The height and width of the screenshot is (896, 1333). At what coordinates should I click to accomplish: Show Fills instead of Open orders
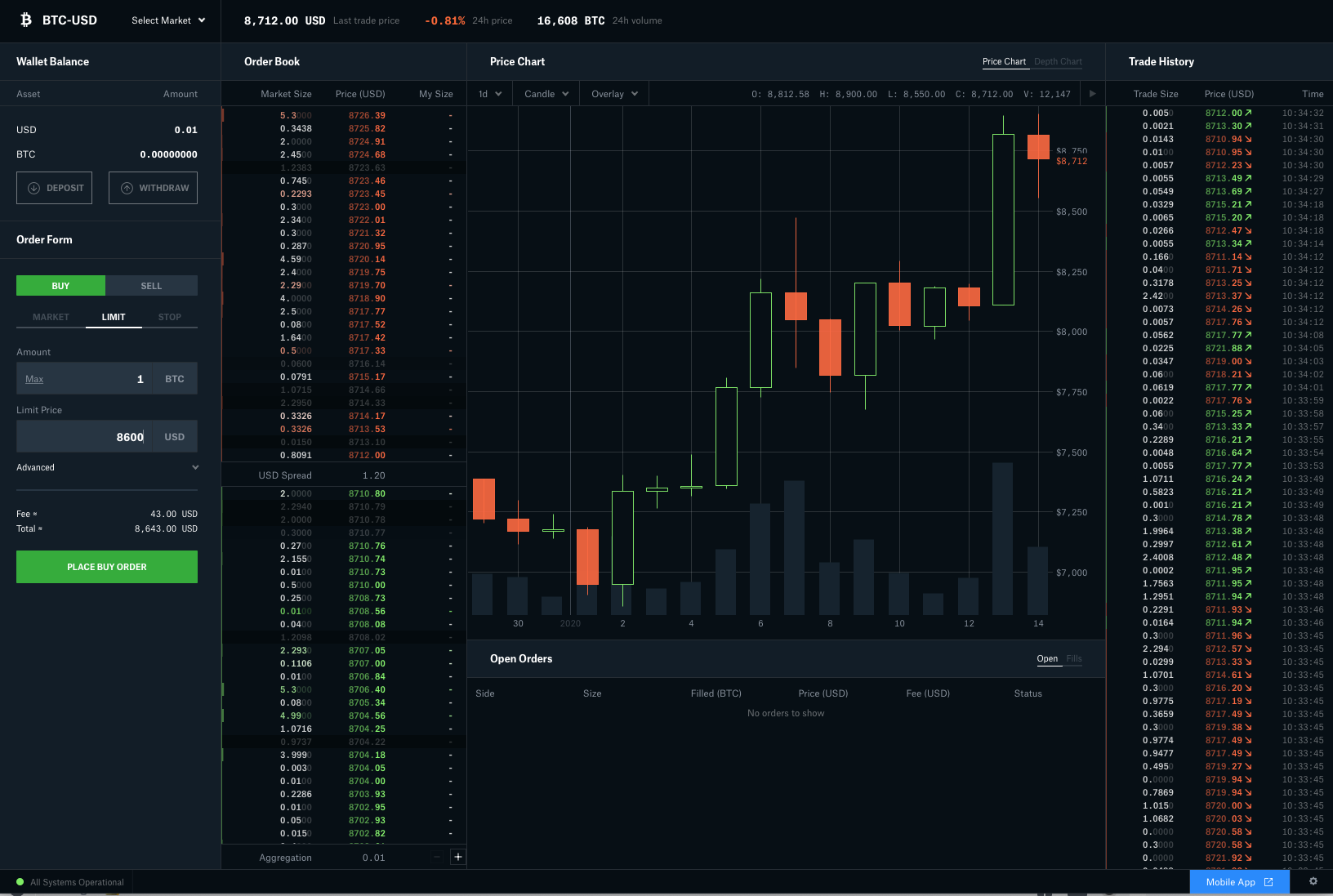1074,659
